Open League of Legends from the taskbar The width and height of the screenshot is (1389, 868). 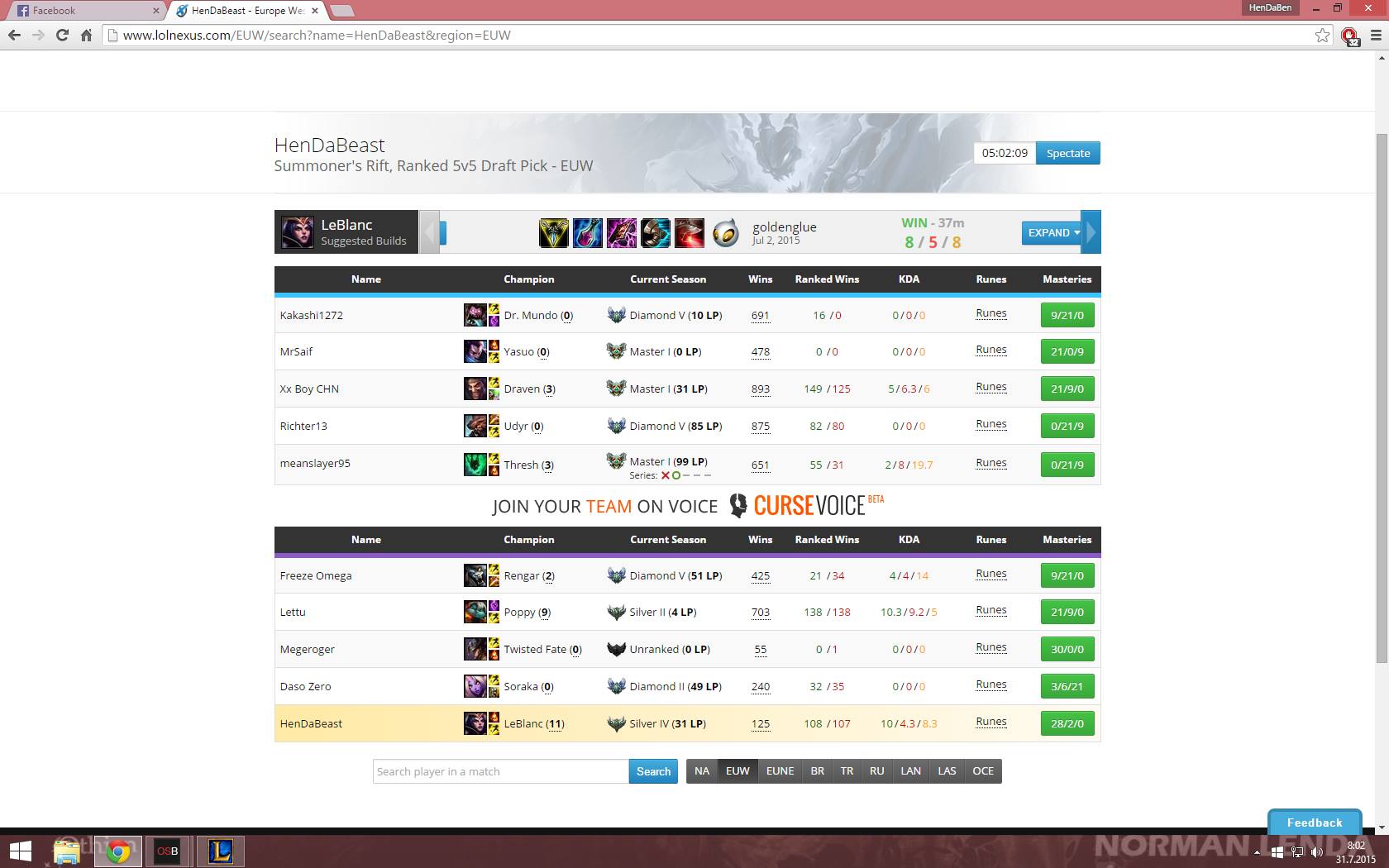(220, 851)
